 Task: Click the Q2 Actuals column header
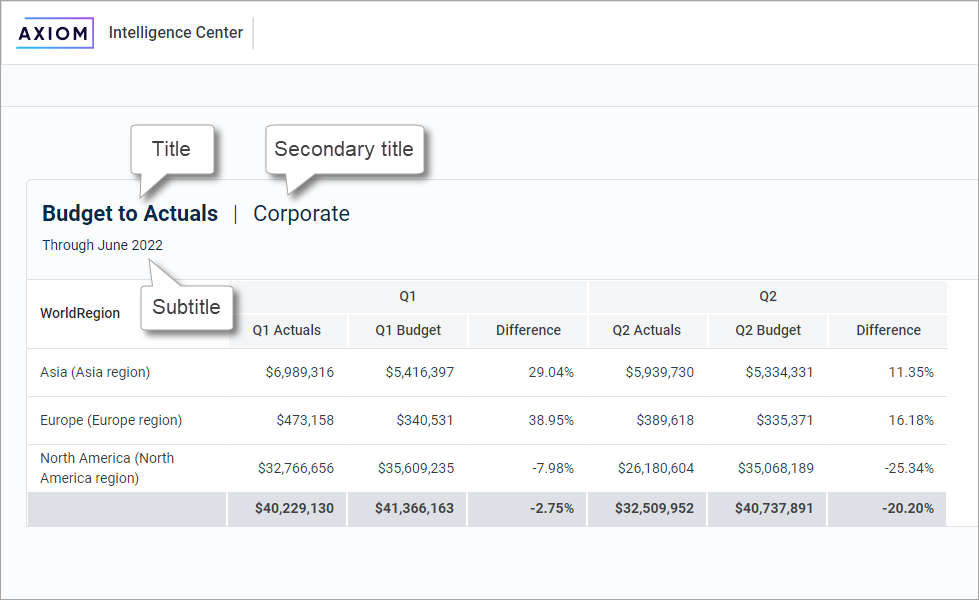[647, 330]
